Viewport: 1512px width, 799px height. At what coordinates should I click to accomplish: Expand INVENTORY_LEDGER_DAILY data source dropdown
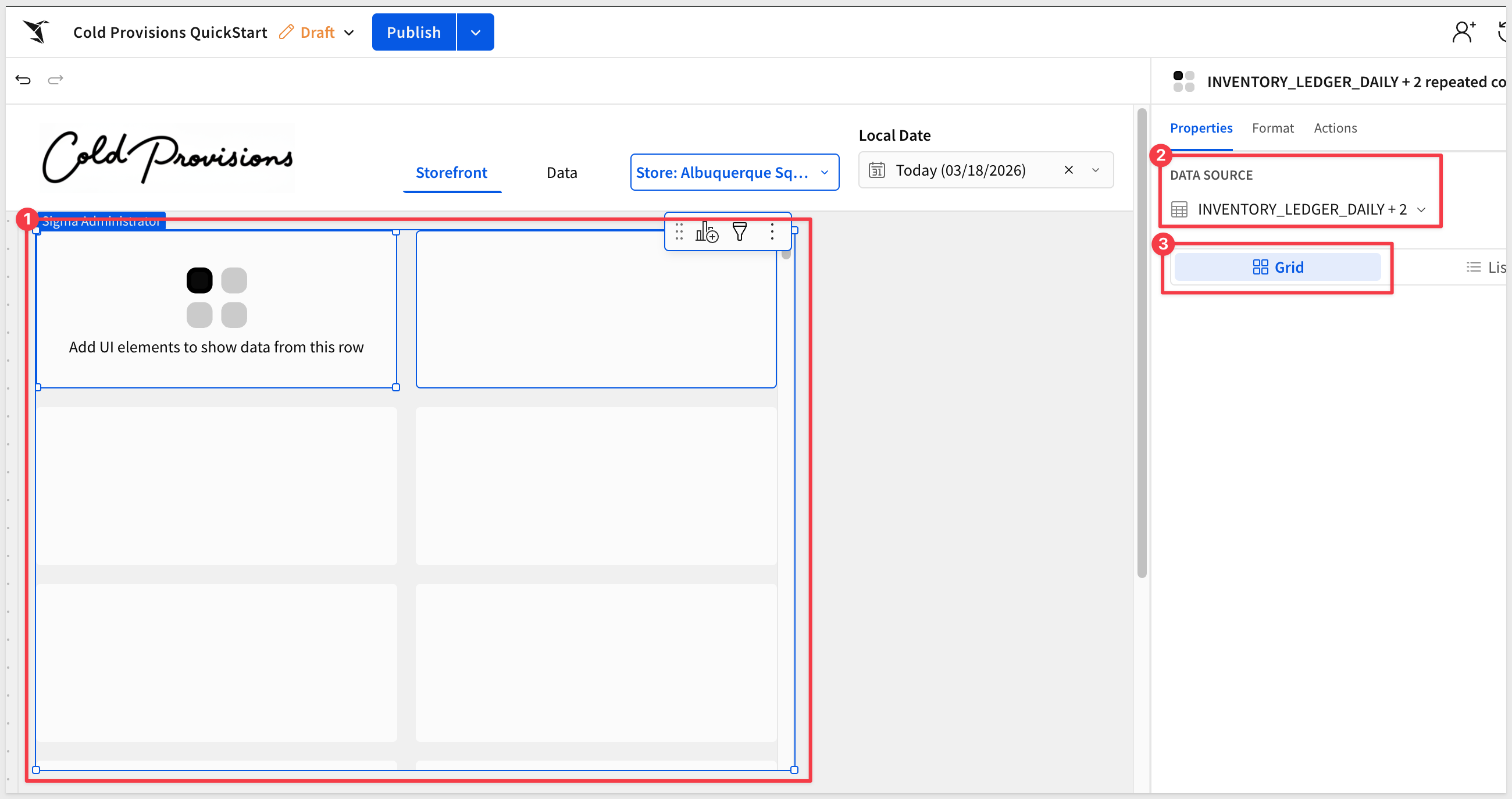point(1421,209)
